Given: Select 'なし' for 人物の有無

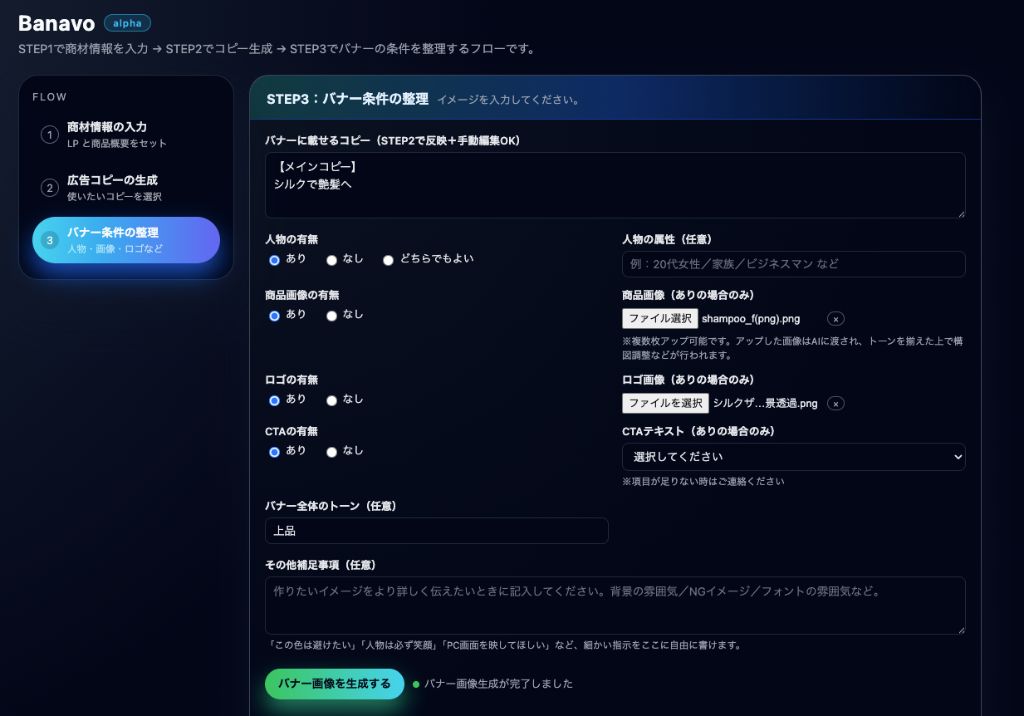Looking at the screenshot, I should tap(332, 260).
